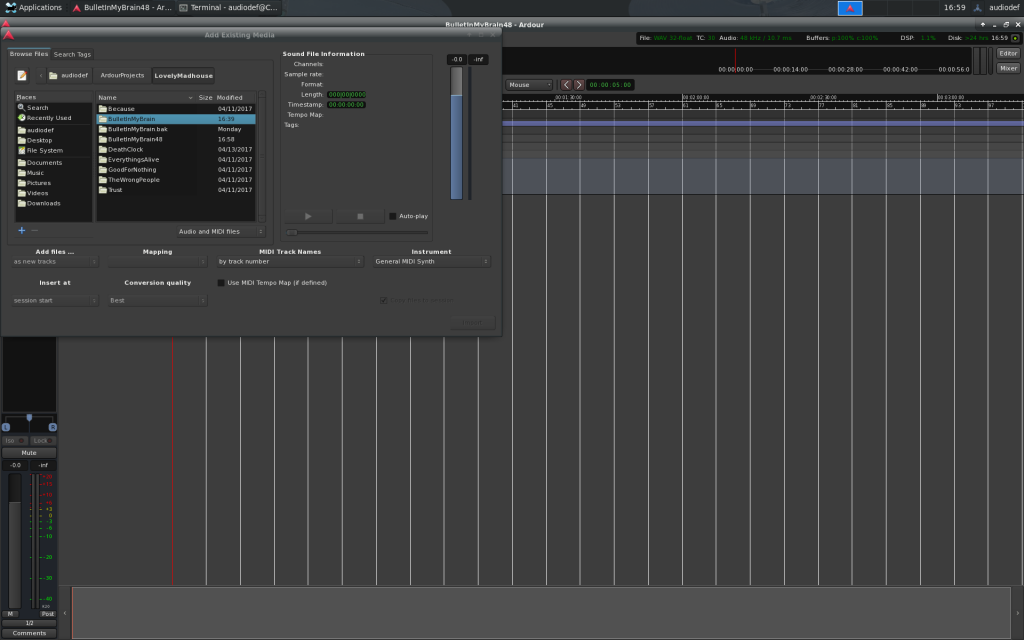The image size is (1024, 640).
Task: Open the Conversion quality Best dropdown
Action: 157,301
